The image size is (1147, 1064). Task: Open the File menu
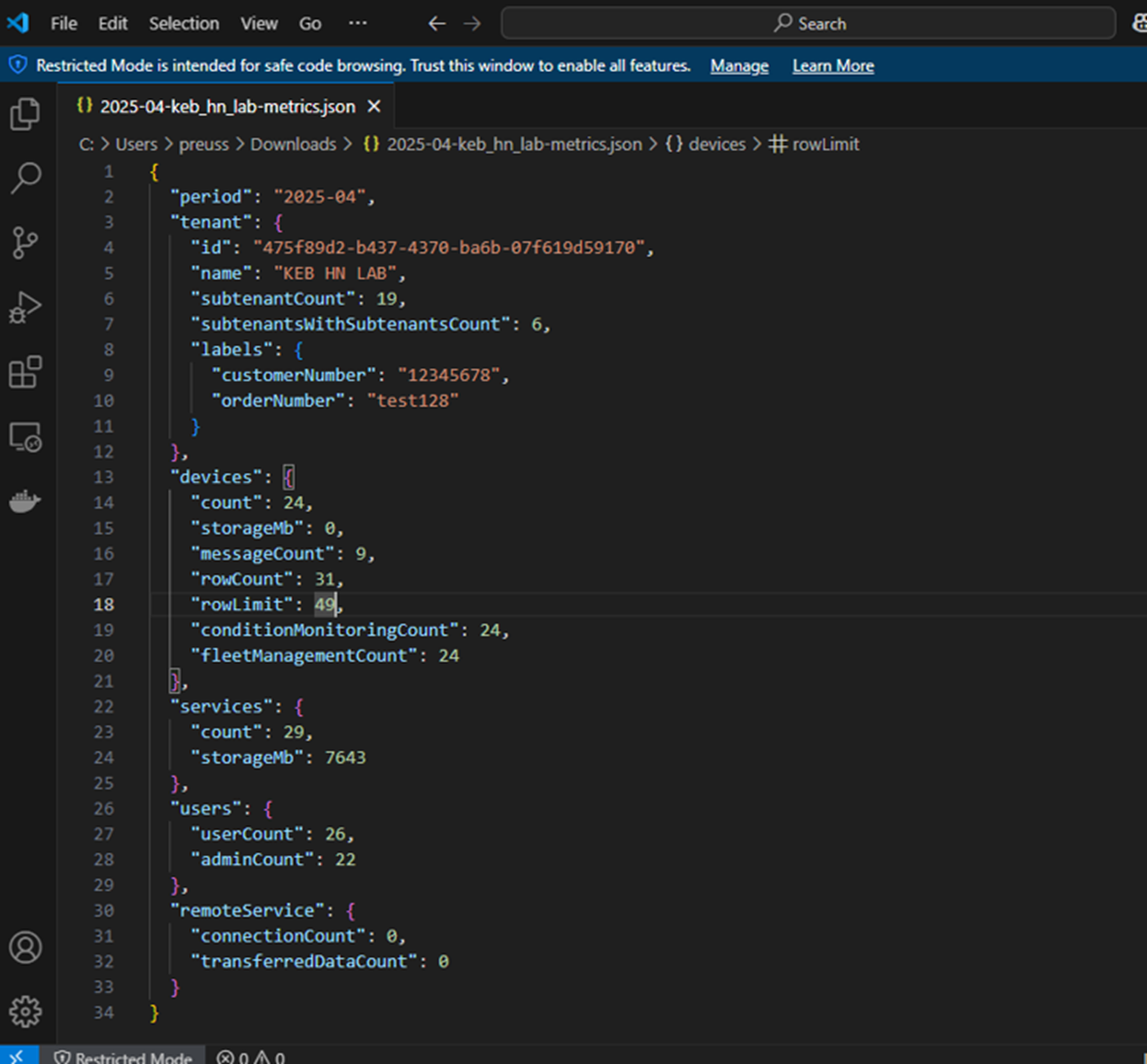point(64,23)
